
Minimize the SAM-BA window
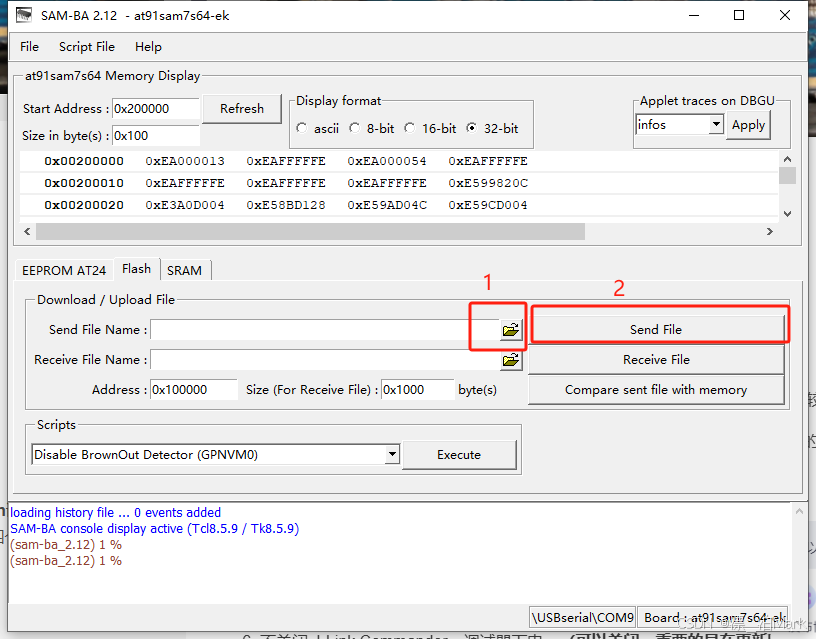point(694,15)
